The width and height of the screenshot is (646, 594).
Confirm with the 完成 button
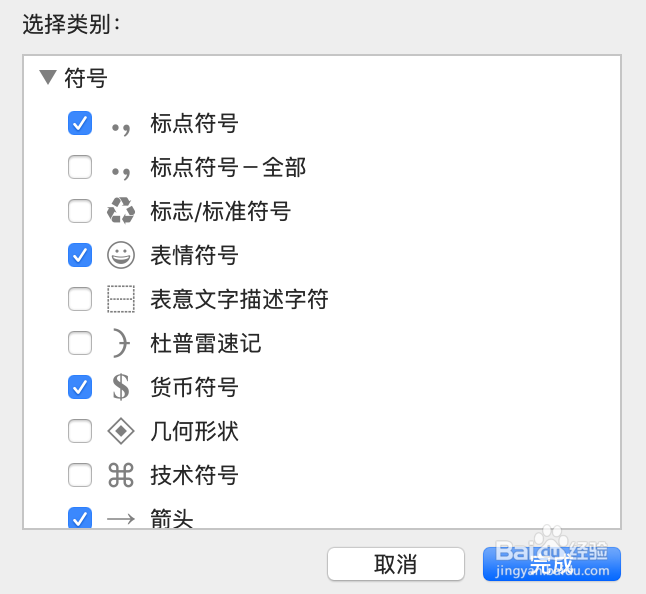552,564
